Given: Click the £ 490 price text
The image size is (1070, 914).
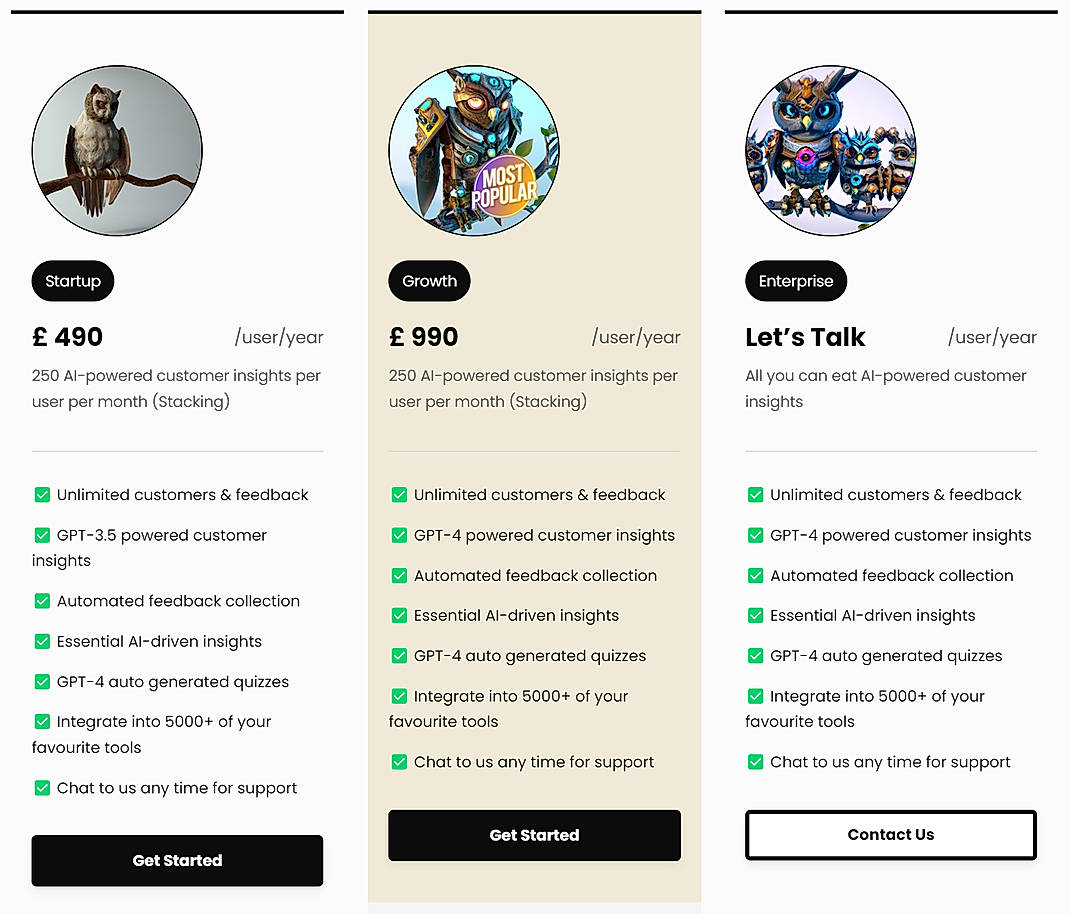Looking at the screenshot, I should [67, 337].
